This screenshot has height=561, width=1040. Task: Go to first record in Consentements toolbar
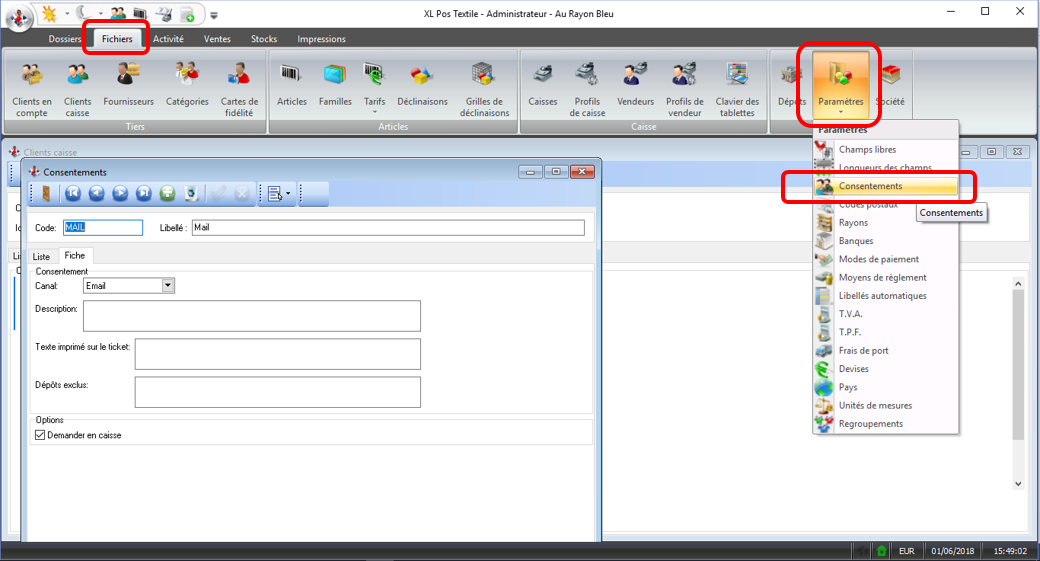(x=73, y=193)
